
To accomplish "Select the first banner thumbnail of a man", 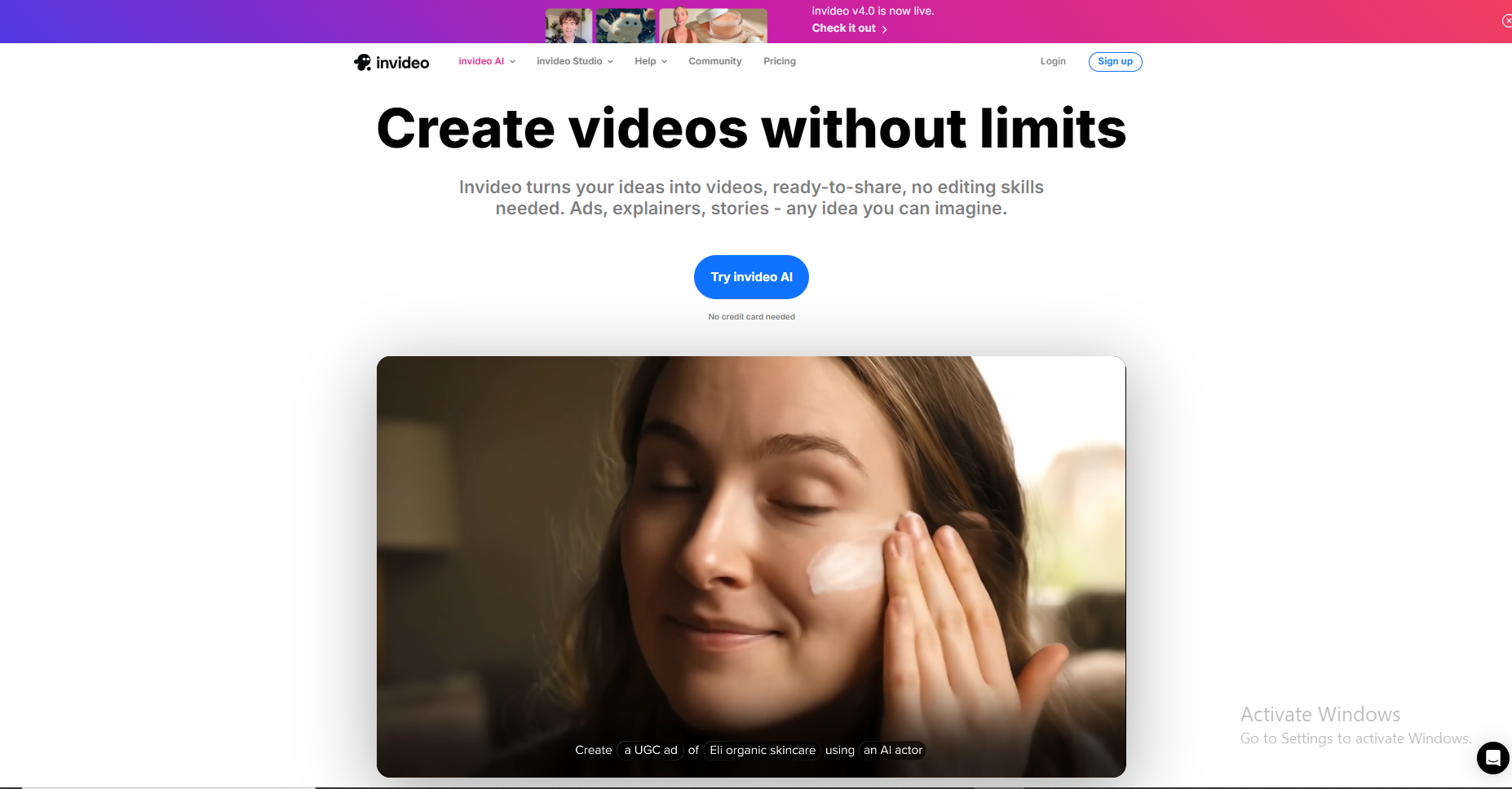I will [x=568, y=25].
